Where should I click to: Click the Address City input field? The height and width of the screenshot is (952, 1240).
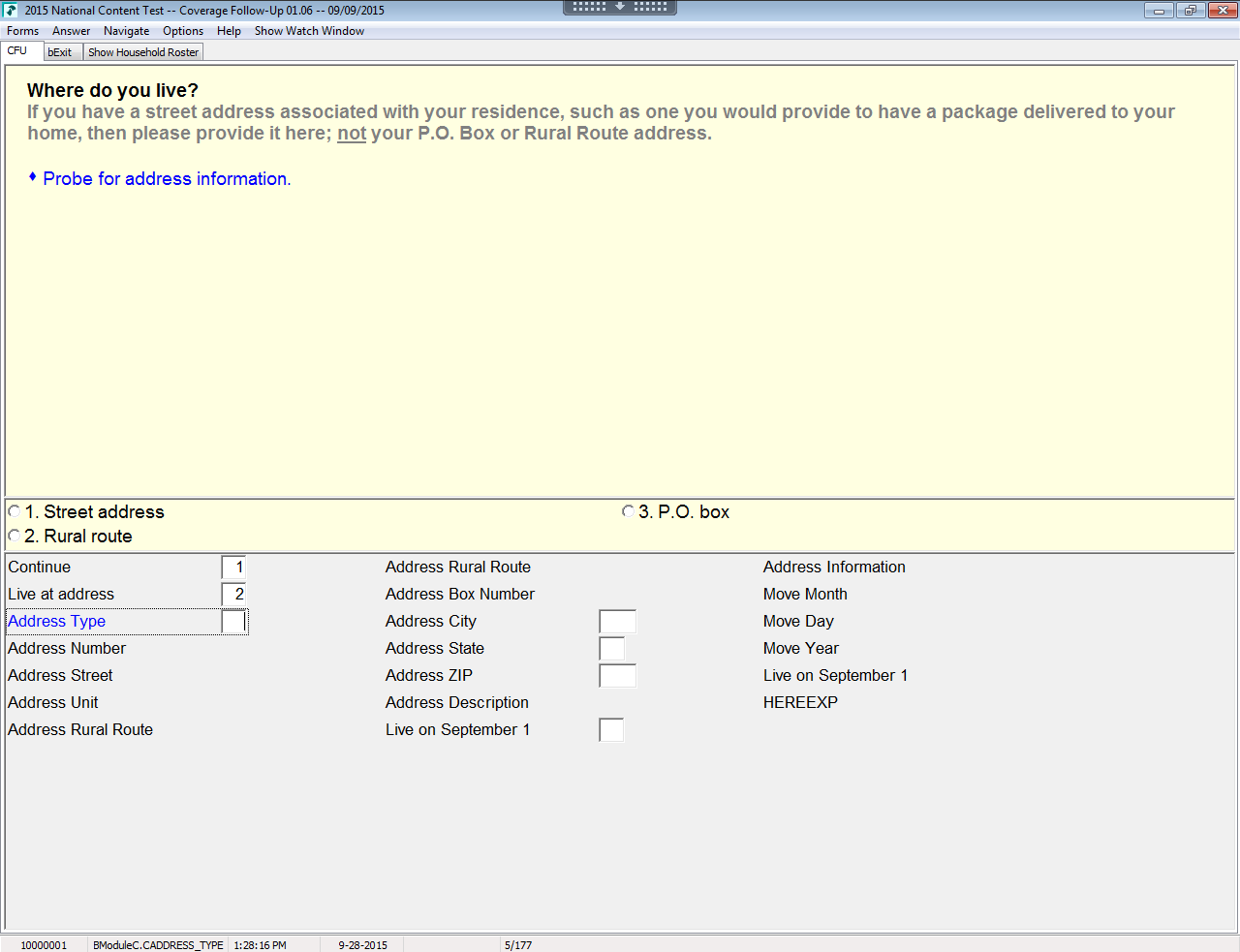click(x=617, y=622)
